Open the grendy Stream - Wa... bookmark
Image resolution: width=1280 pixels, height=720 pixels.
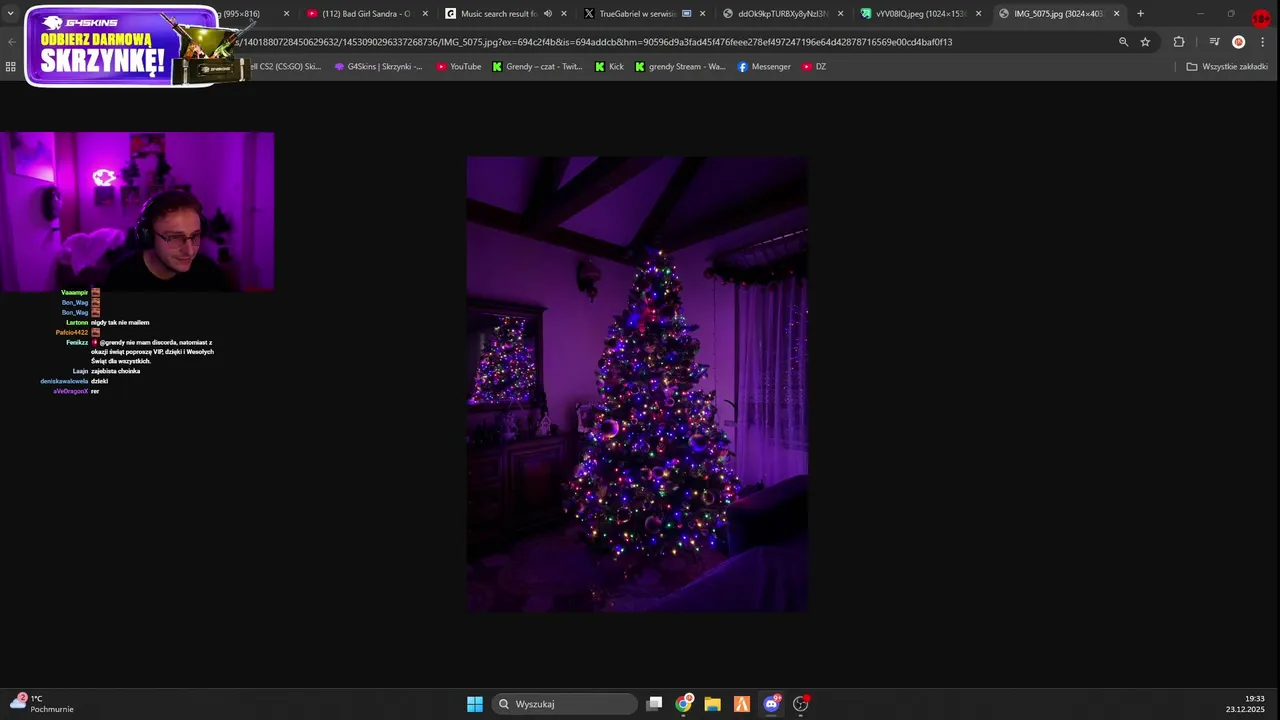click(680, 67)
